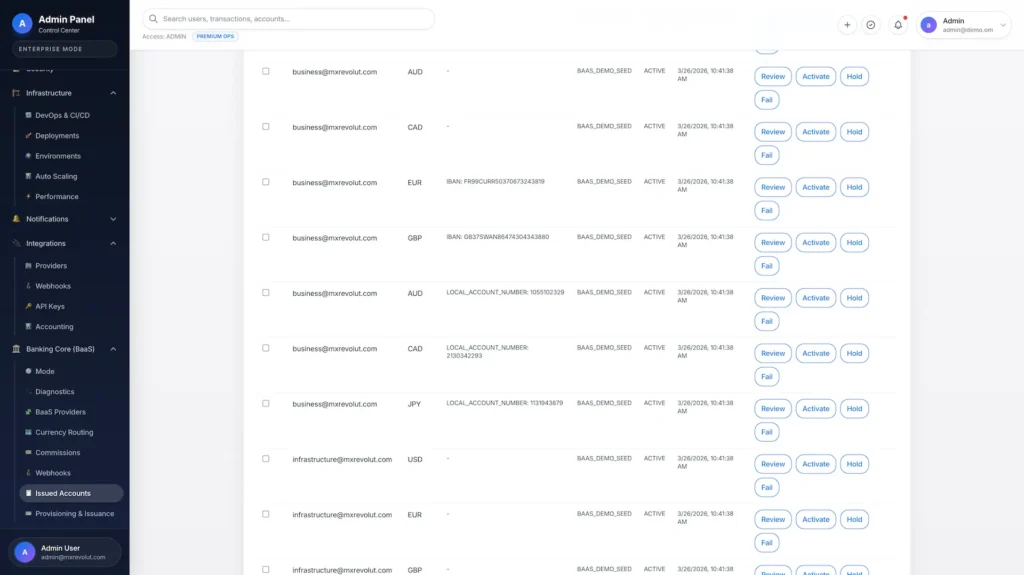Collapse the Banking Core (BaaS) chevron

113,349
